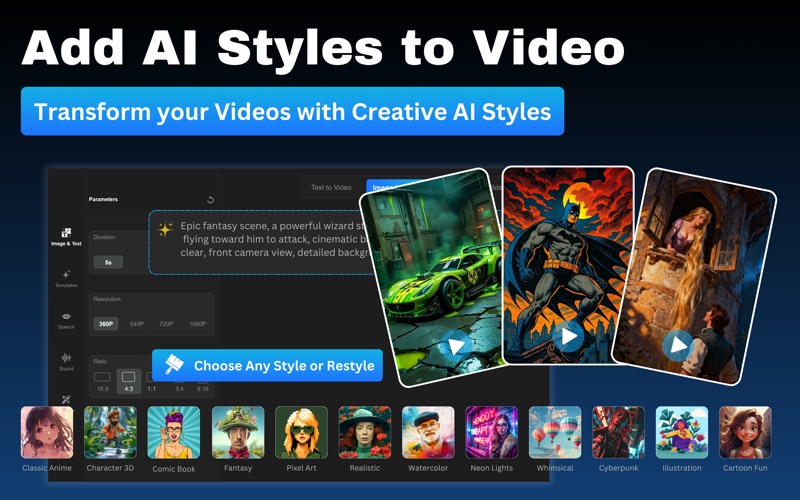Click the Resolution label
This screenshot has width=800, height=500.
(107, 299)
